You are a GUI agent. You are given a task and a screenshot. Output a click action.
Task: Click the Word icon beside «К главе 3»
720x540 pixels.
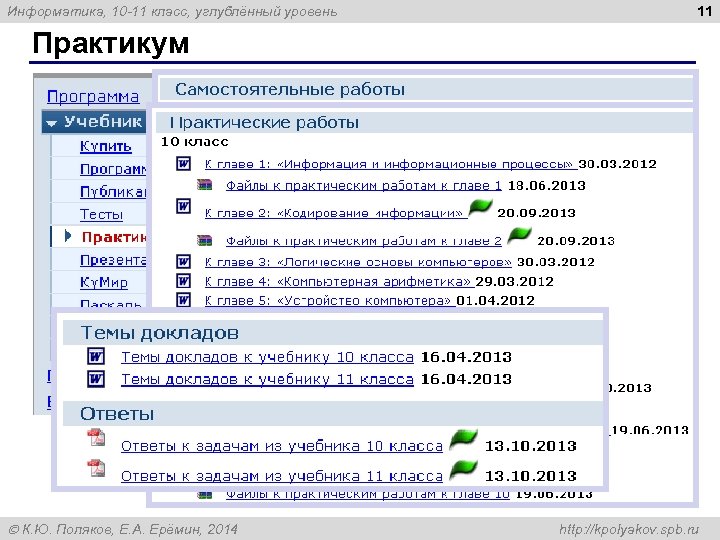(x=184, y=262)
